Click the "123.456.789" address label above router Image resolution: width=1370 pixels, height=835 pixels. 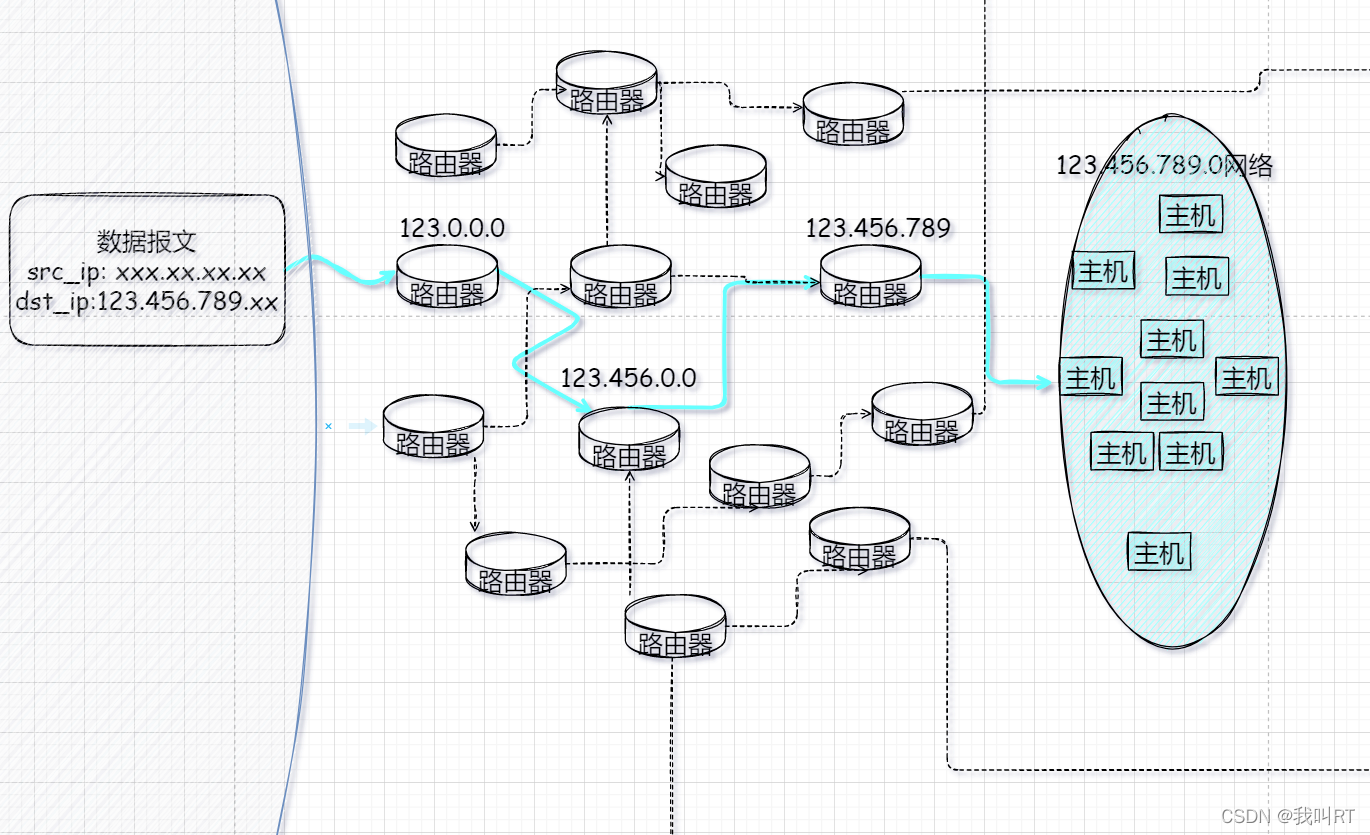[878, 228]
